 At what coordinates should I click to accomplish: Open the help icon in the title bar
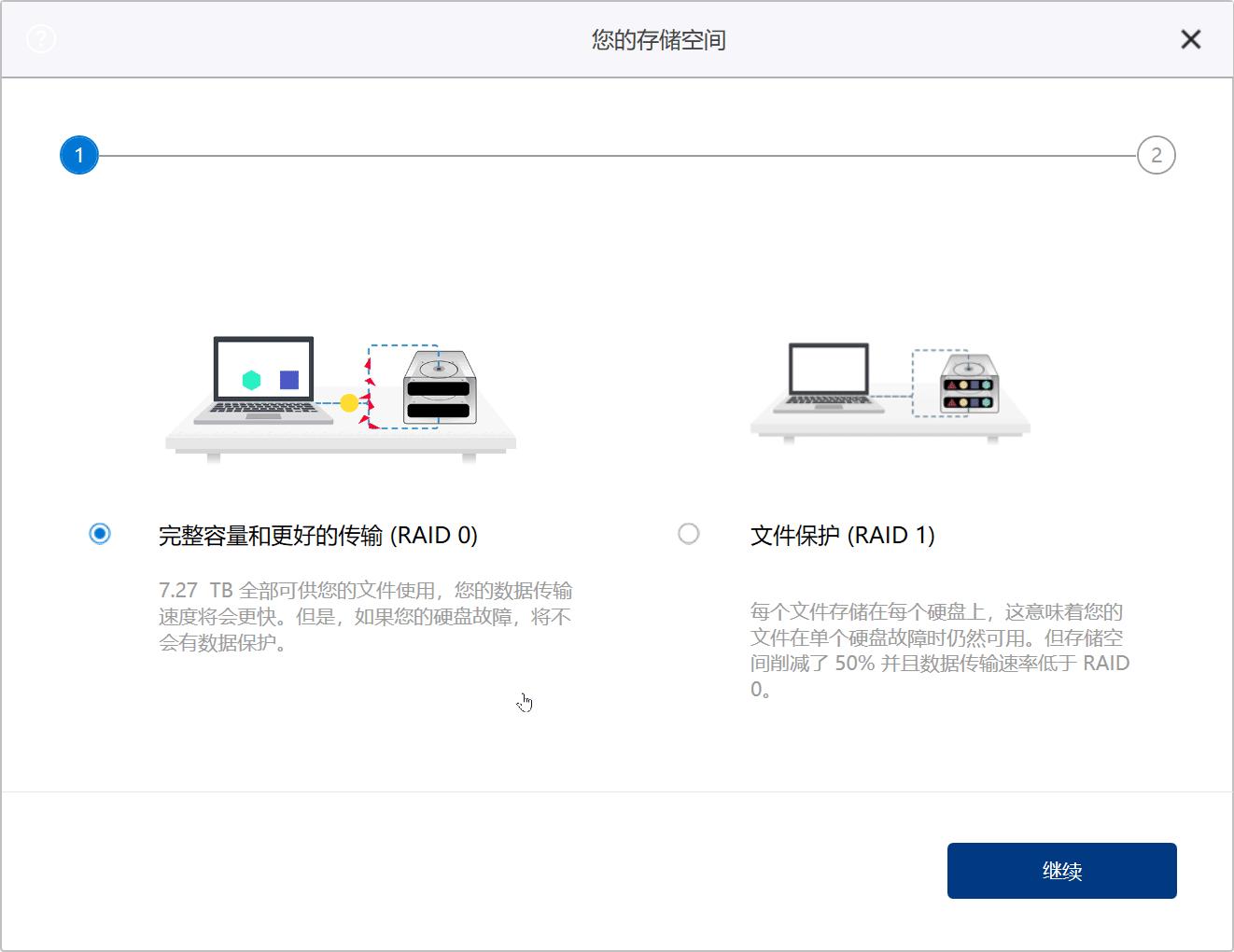click(x=39, y=39)
